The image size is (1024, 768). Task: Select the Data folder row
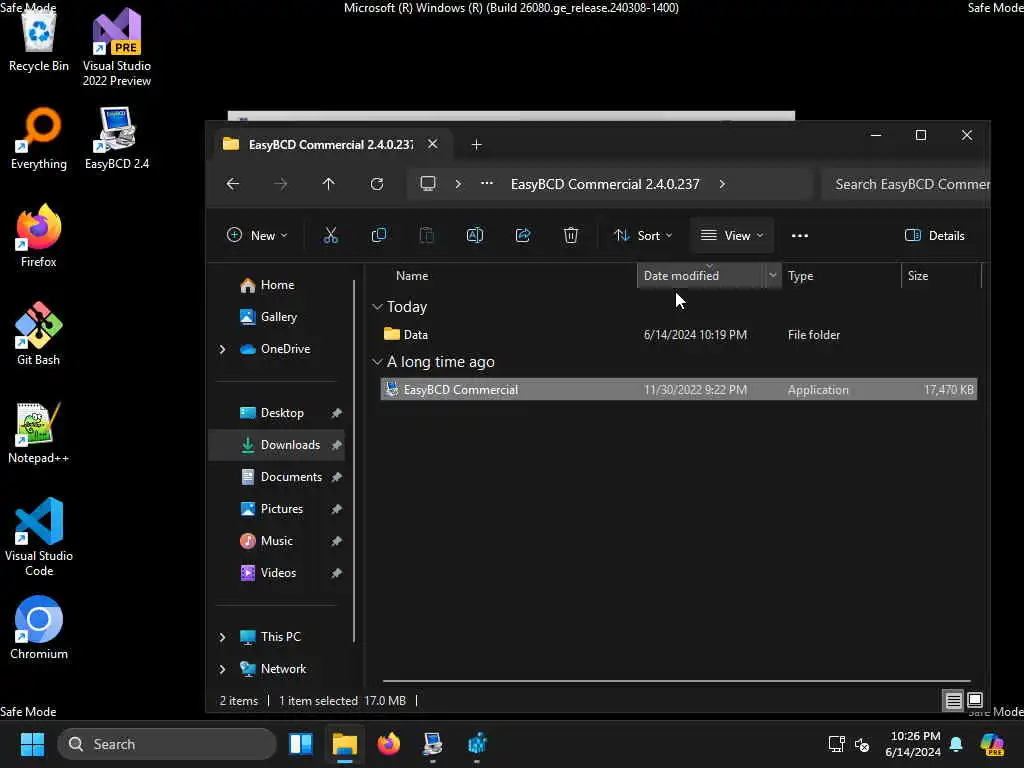679,334
